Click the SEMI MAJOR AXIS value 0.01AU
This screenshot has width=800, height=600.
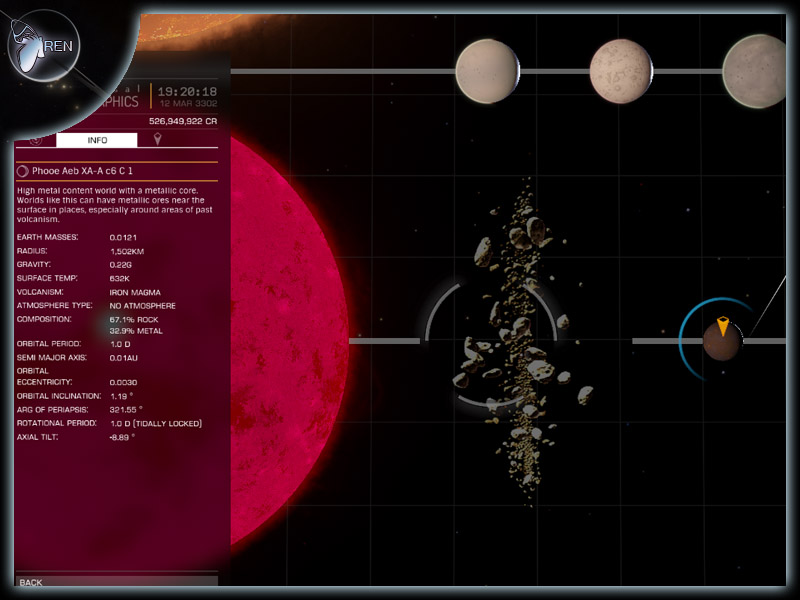point(123,358)
